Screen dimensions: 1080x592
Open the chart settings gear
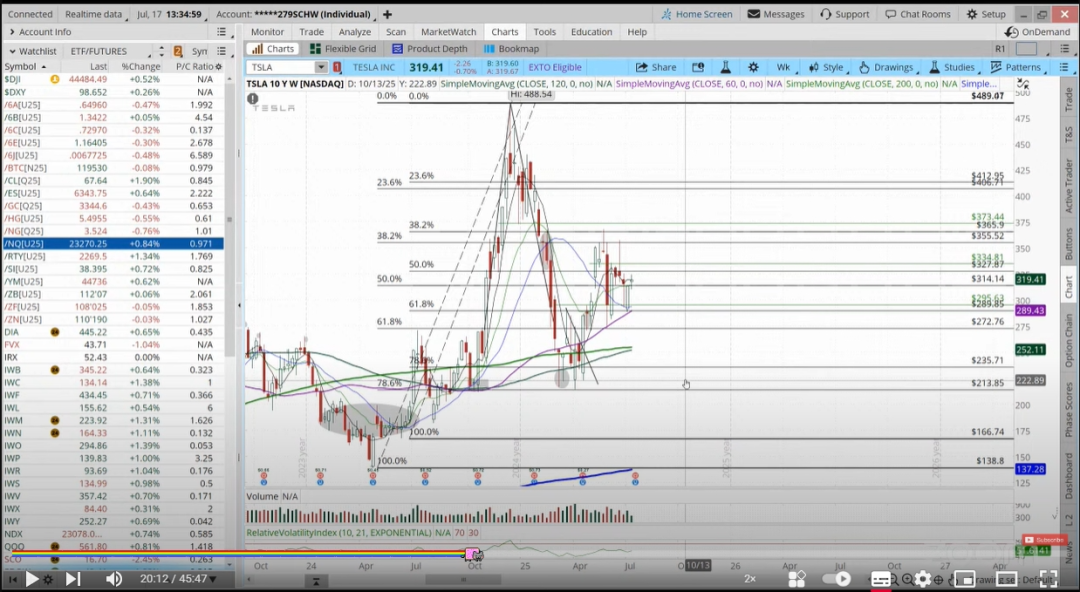[753, 67]
